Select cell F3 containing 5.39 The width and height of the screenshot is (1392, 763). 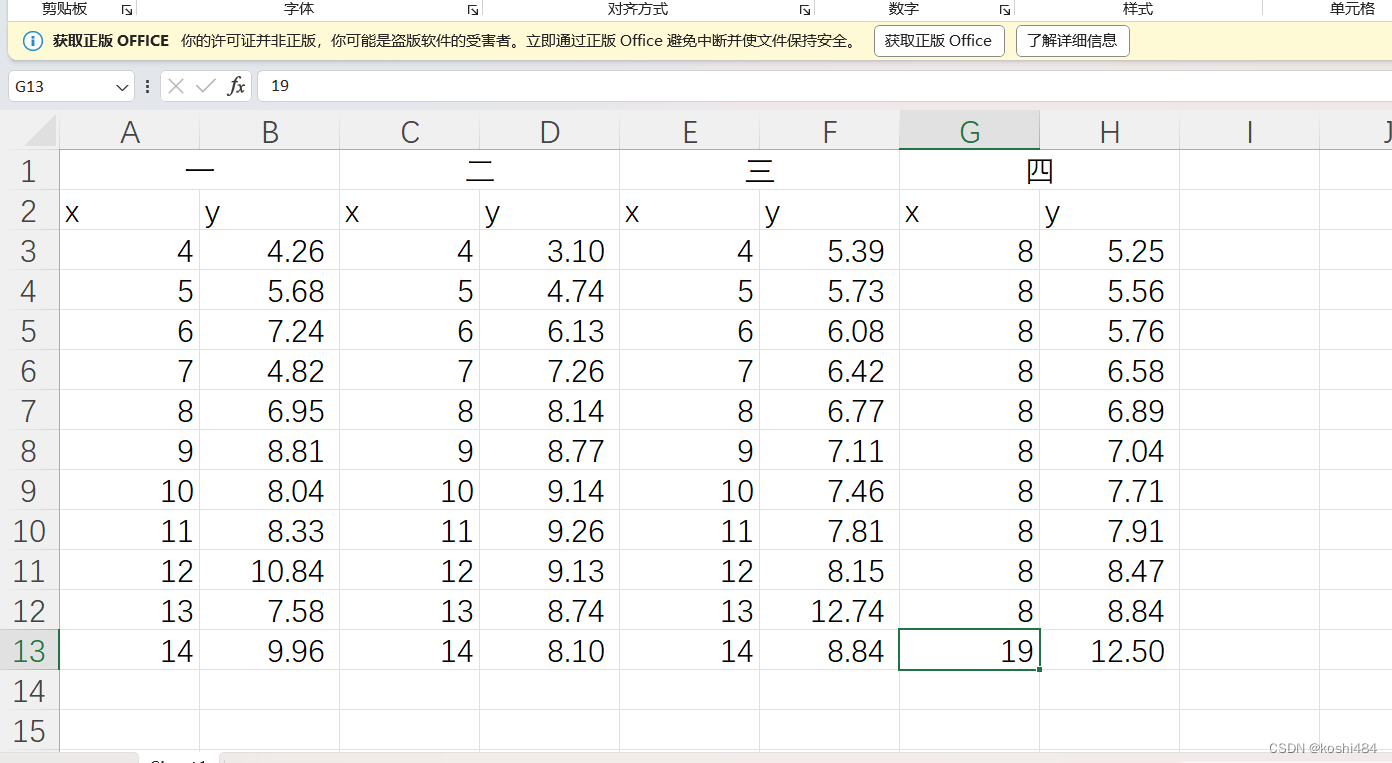[830, 251]
